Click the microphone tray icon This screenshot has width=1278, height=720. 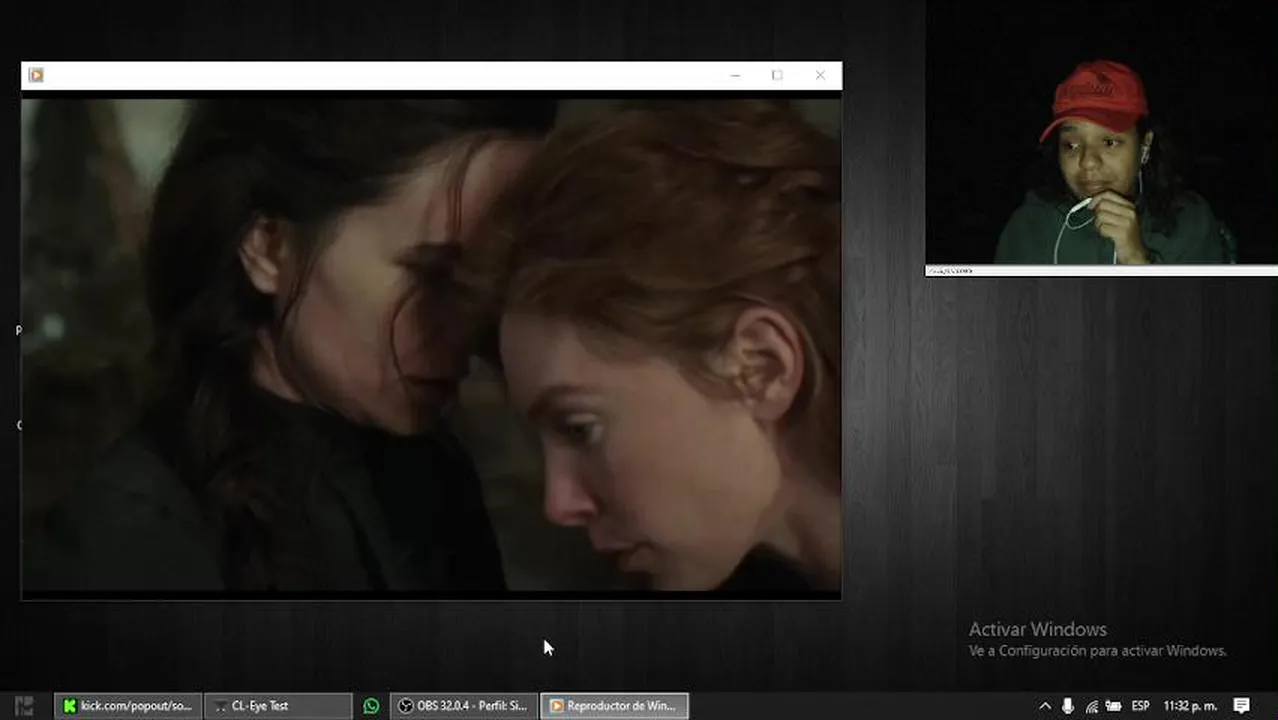point(1068,706)
